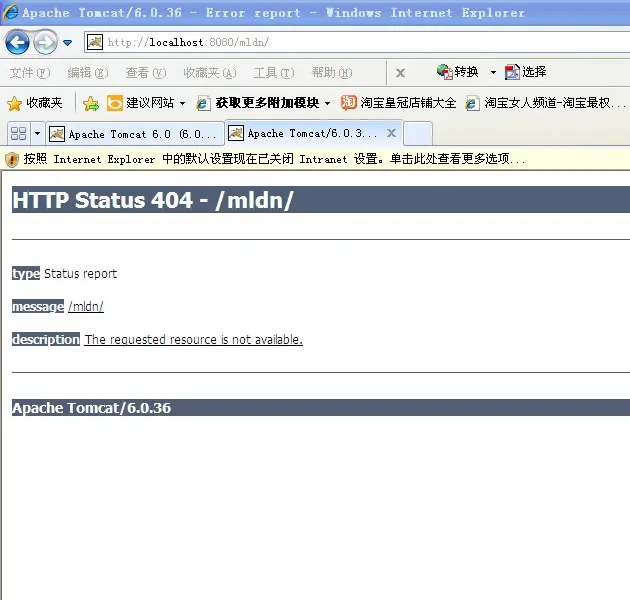Open the 收藏夹 favorites star button
The width and height of the screenshot is (630, 600).
(x=35, y=103)
